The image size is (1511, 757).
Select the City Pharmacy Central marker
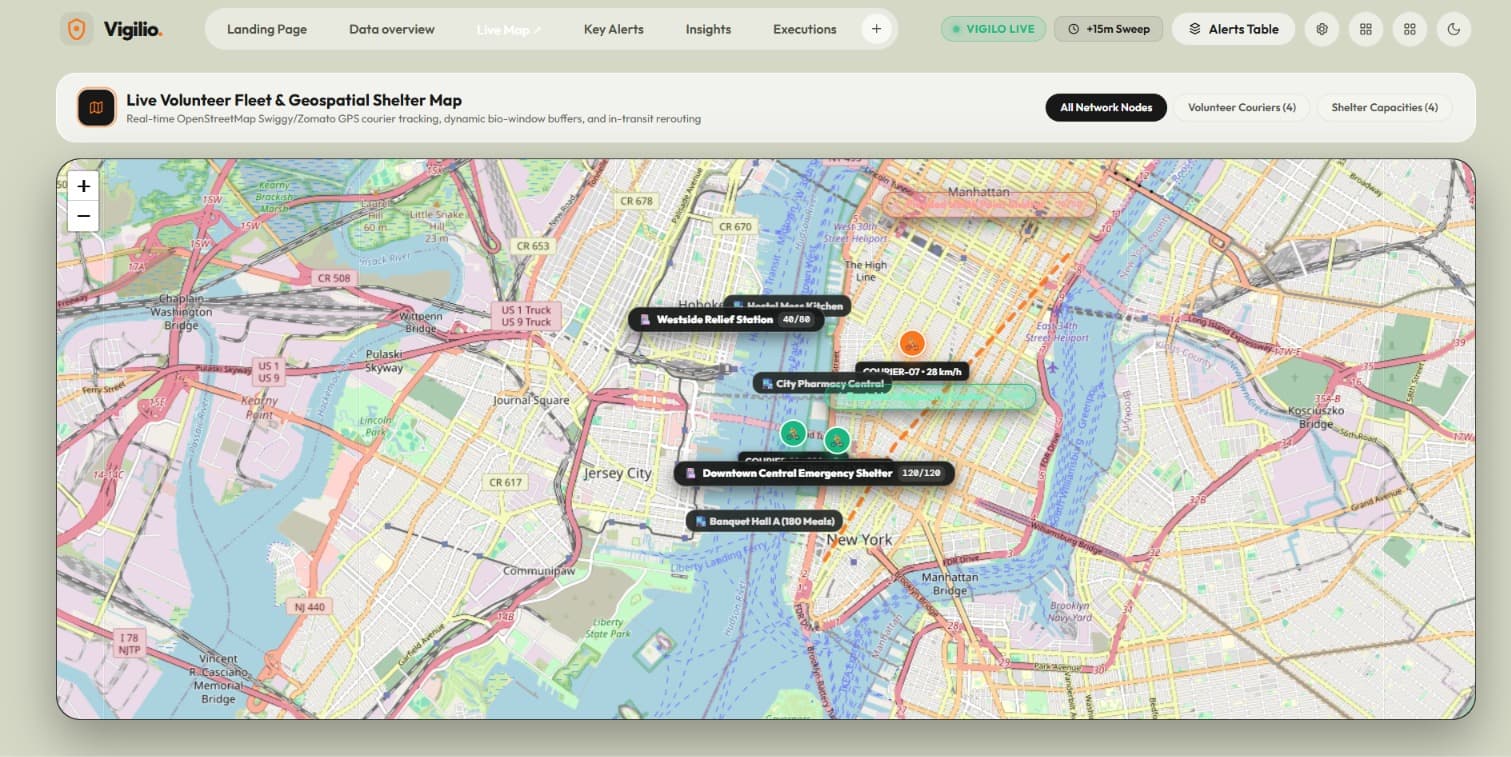(822, 384)
